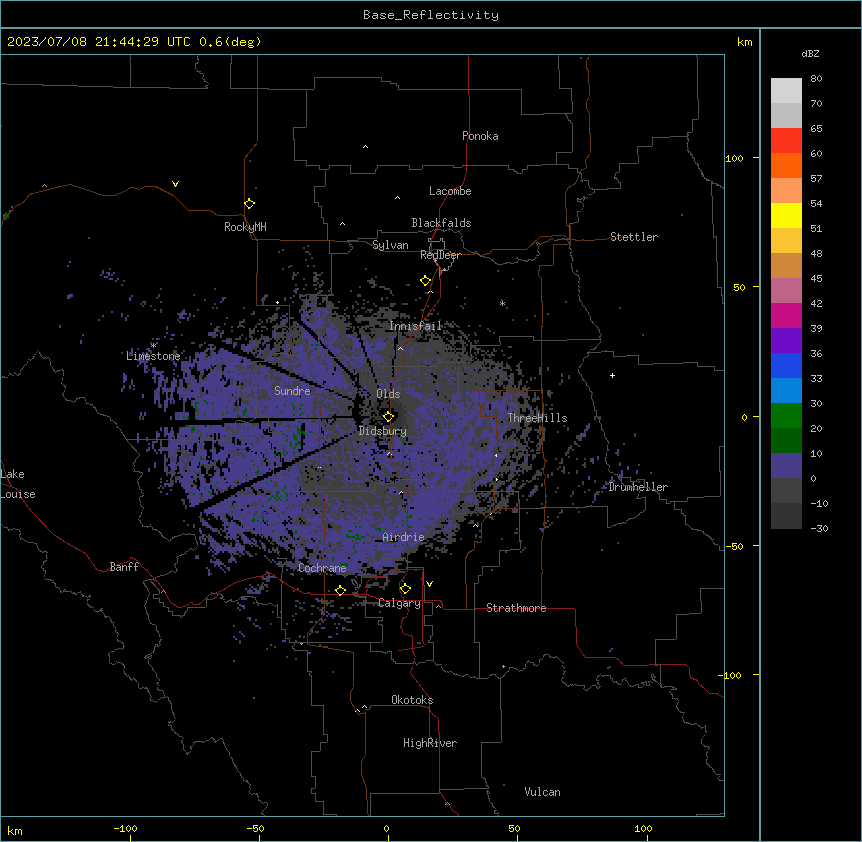Click the 100 tick on the right axis
This screenshot has width=862, height=842.
pos(734,158)
